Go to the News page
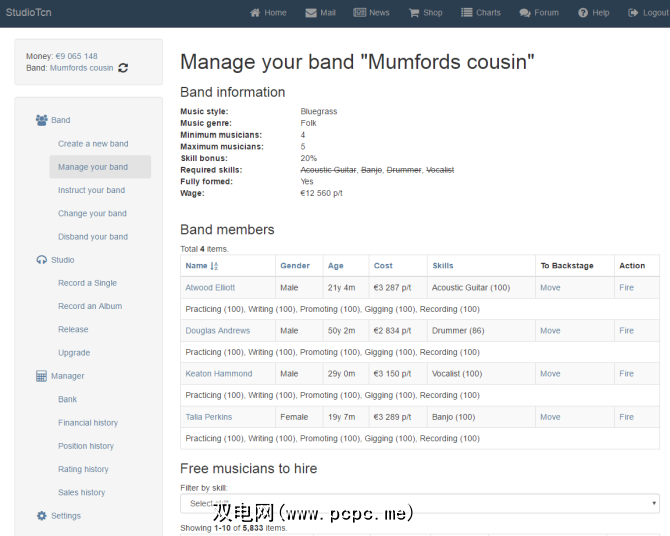Viewport: 670px width, 536px height. point(371,13)
